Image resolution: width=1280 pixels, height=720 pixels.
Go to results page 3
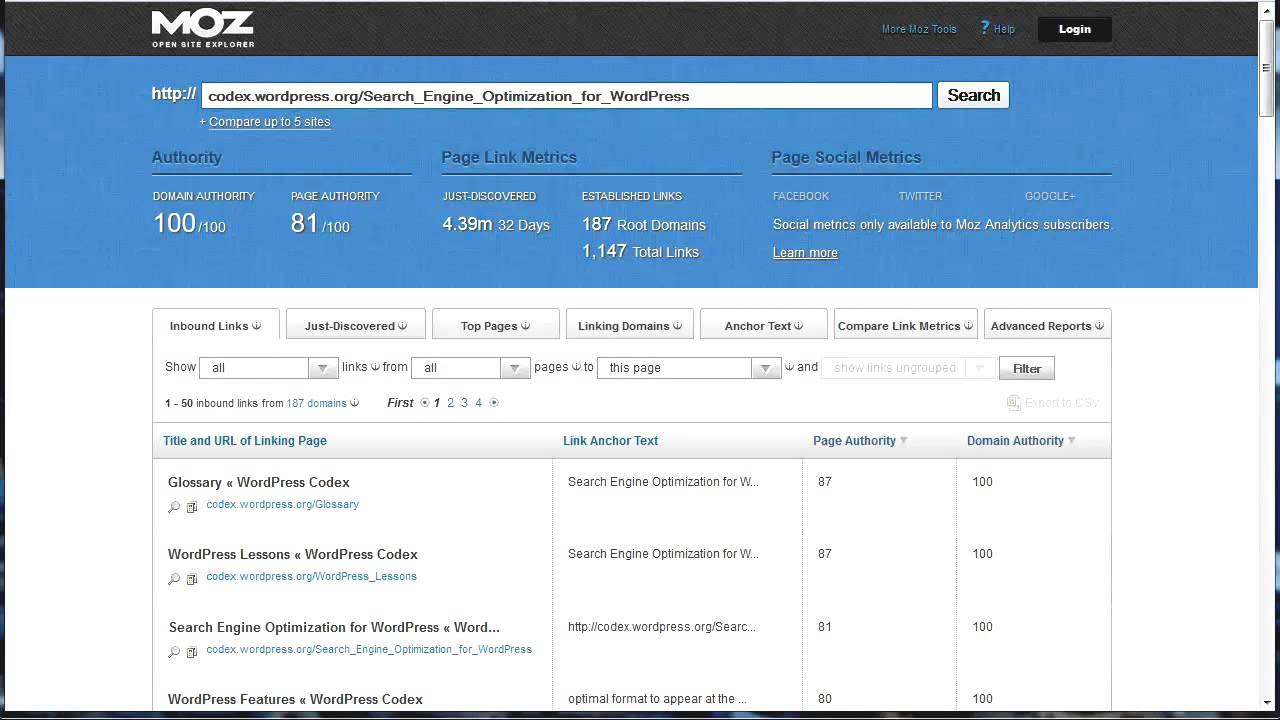point(464,403)
